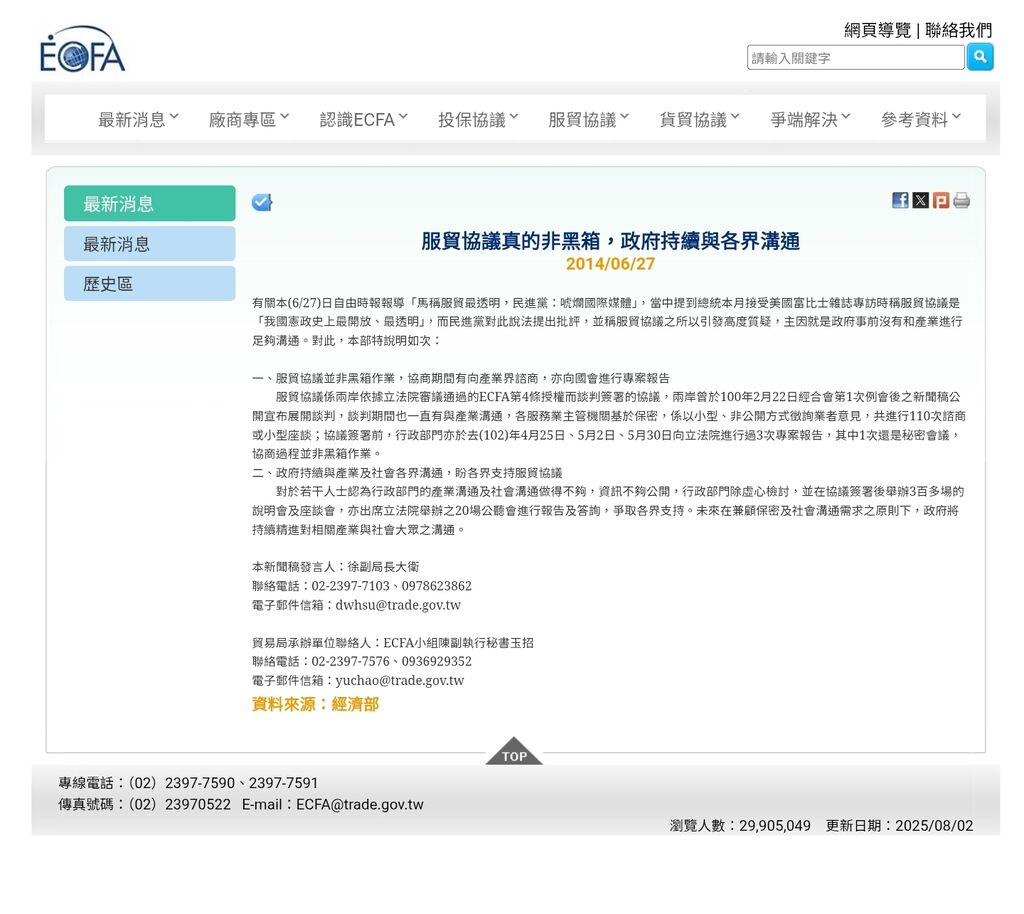Screen dimensions: 1024x914
Task: Expand the 認識ECFA navigation dropdown
Action: 364,119
